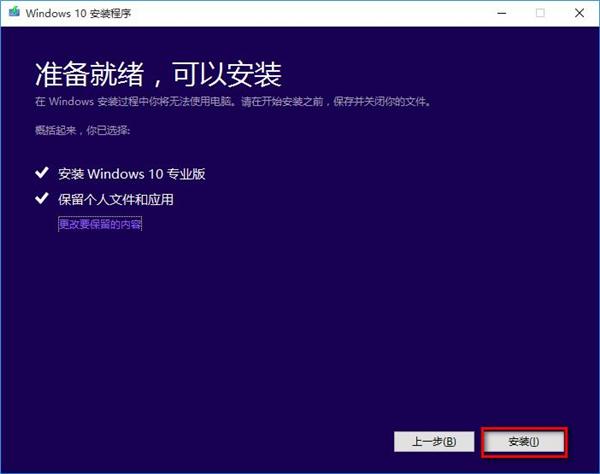Click the greyed-out maximize button

(540, 13)
